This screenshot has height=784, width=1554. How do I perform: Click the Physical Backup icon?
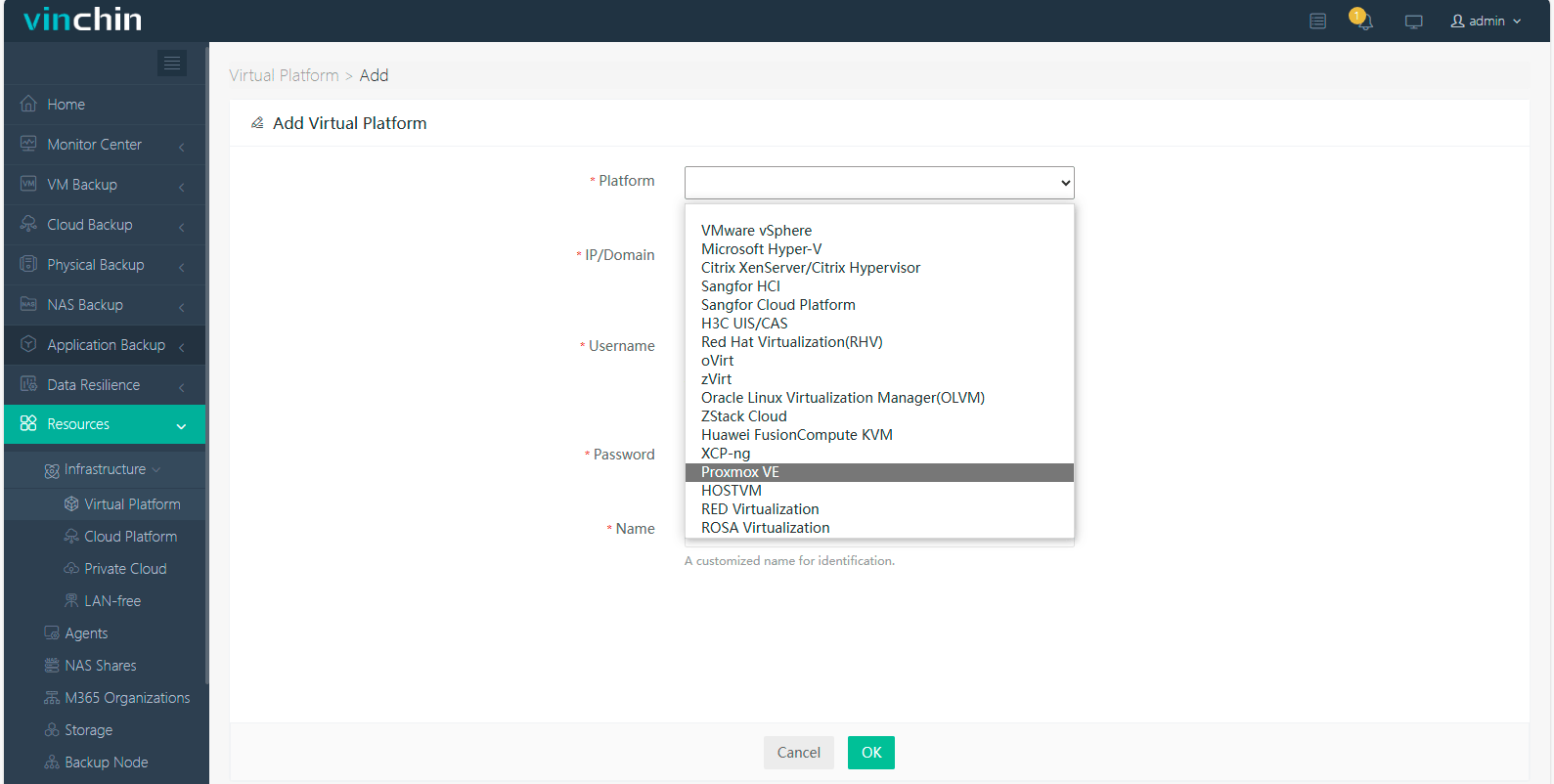pyautogui.click(x=28, y=264)
